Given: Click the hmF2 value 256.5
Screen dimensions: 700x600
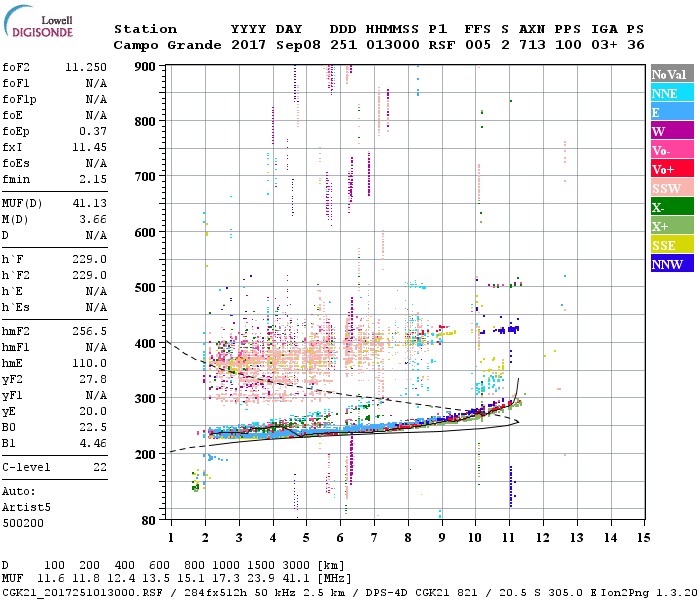Looking at the screenshot, I should tap(89, 331).
